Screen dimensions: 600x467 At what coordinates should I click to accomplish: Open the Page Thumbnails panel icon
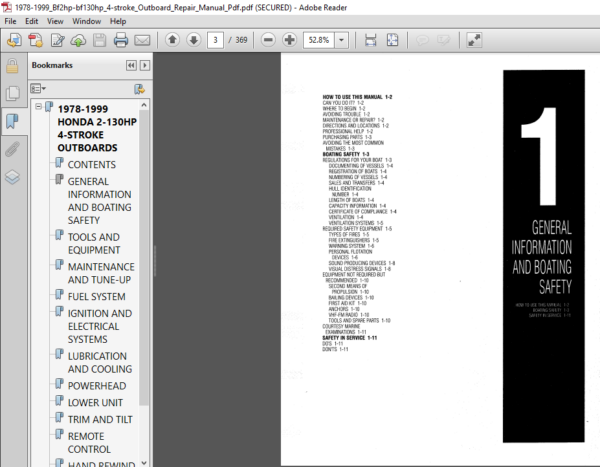(x=13, y=93)
